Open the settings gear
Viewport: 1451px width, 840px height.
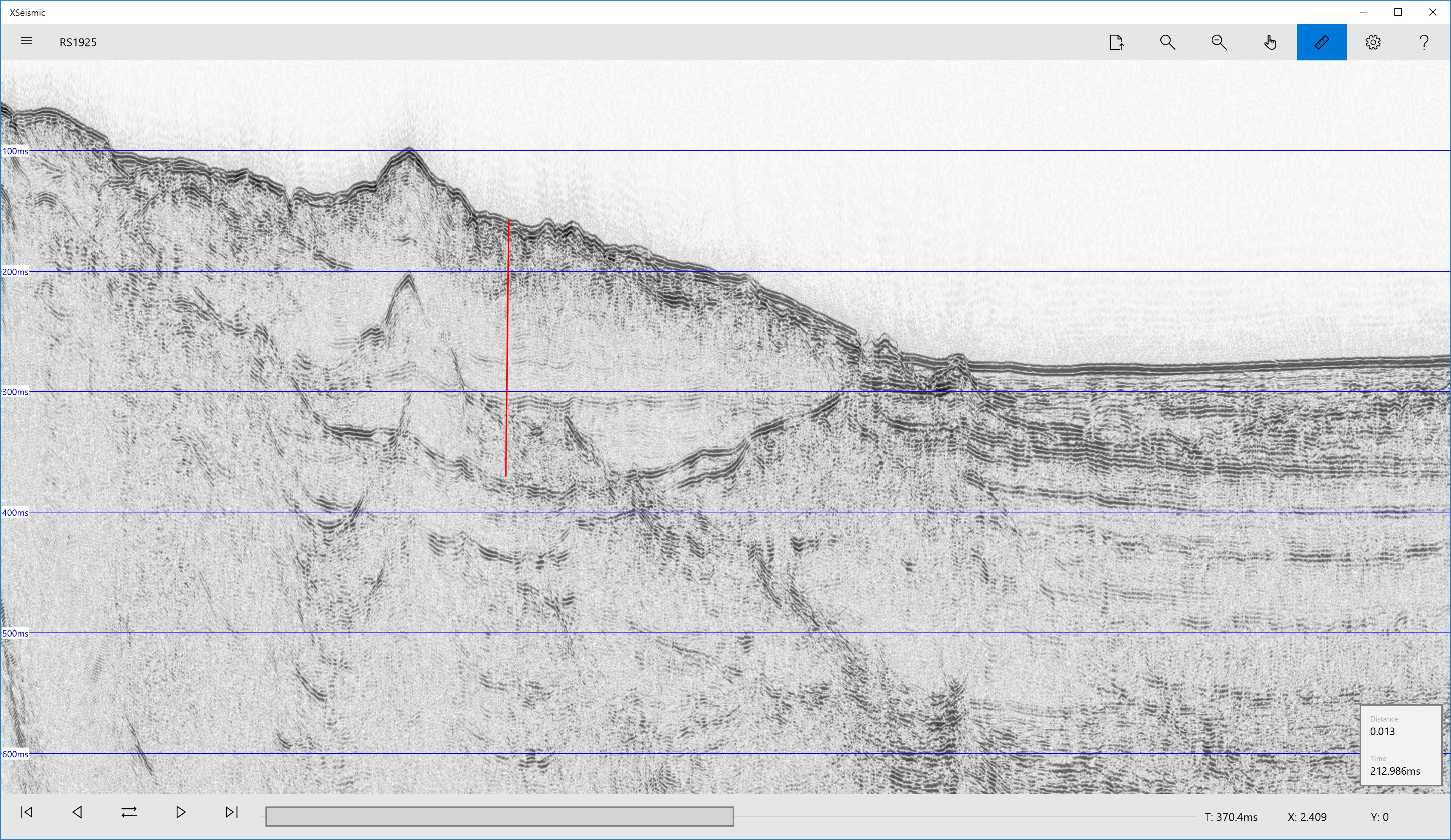pos(1373,42)
